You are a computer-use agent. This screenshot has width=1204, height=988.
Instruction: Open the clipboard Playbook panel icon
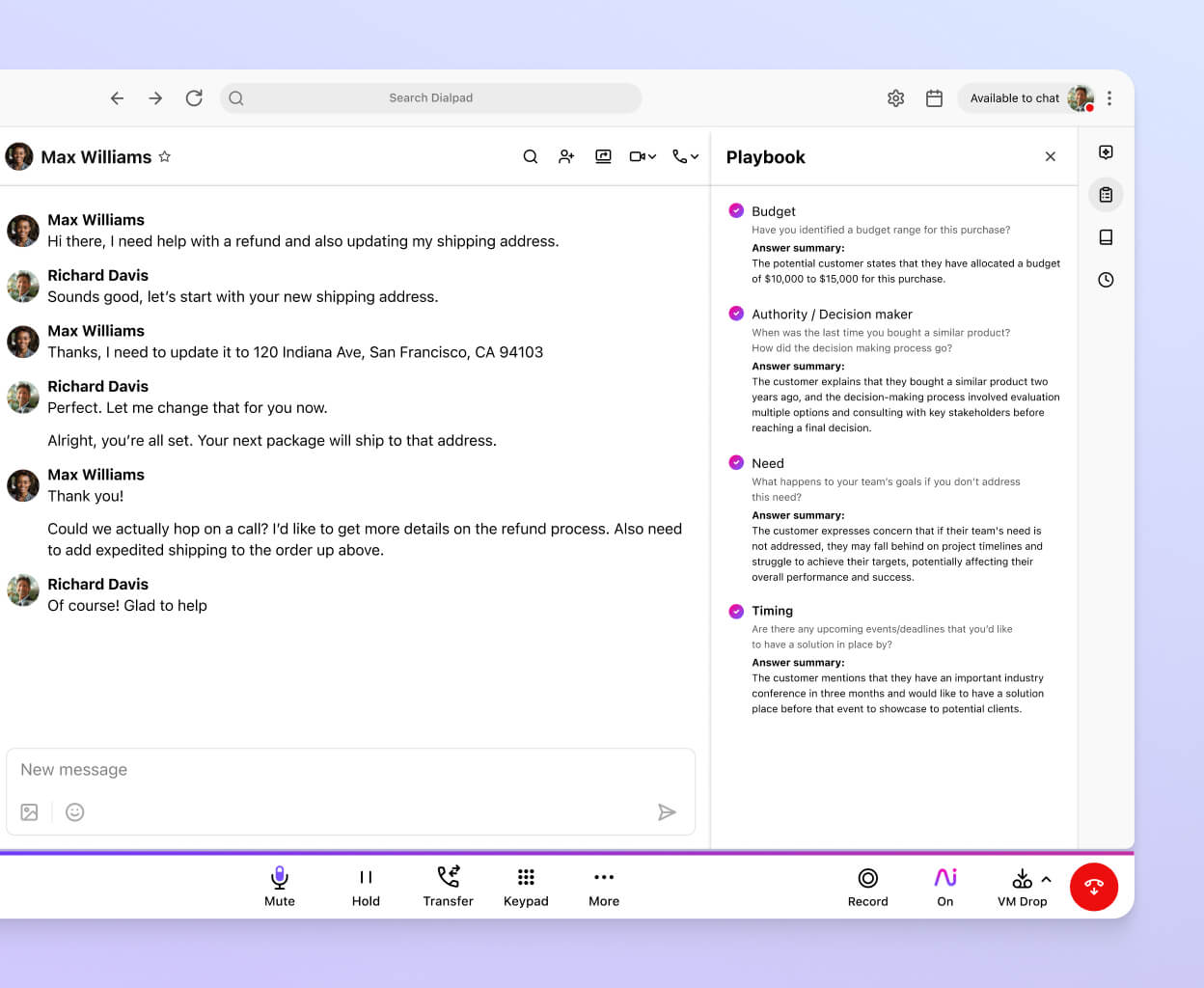(1106, 194)
